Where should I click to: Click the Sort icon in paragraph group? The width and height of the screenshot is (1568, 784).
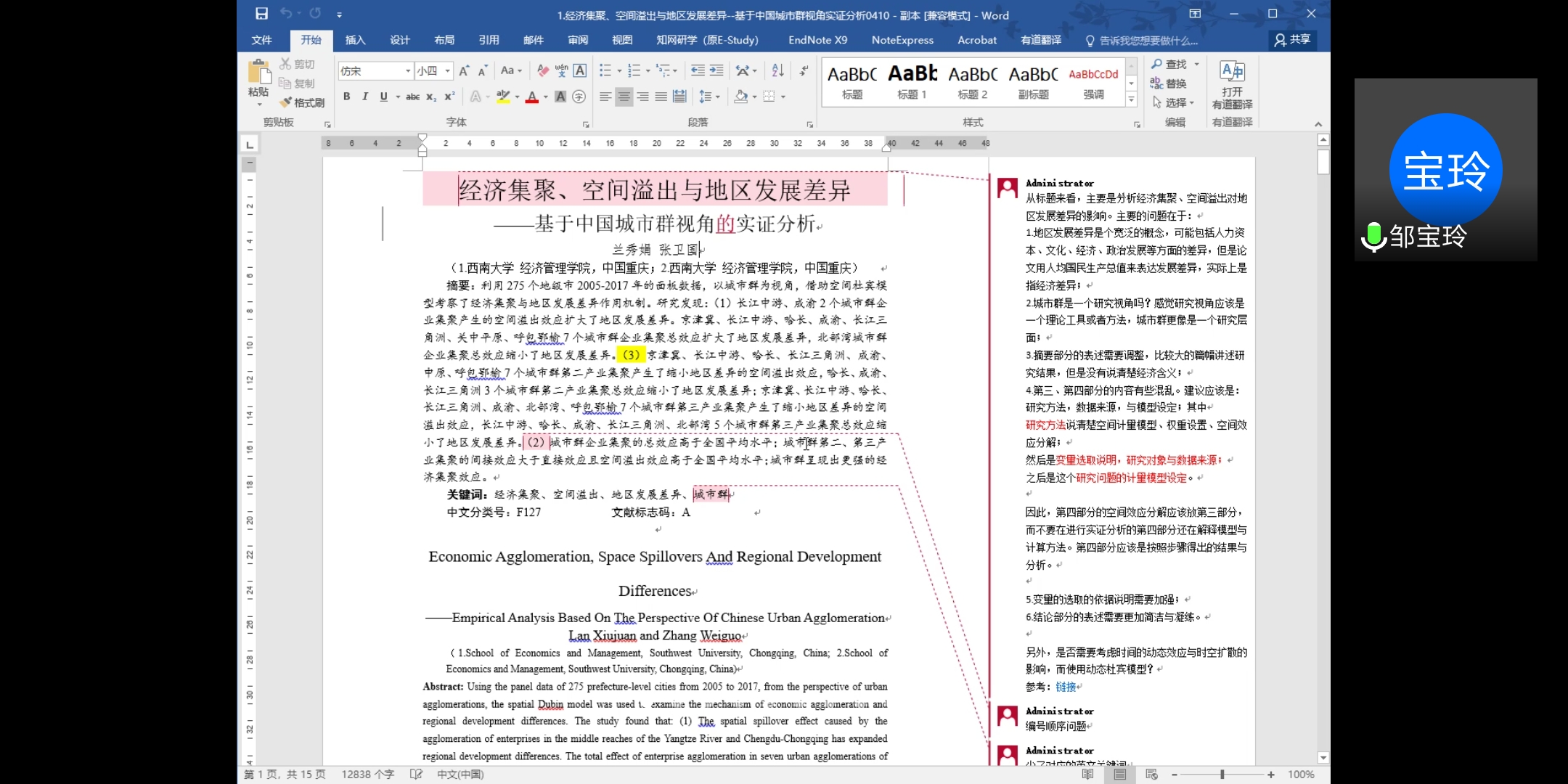[x=777, y=70]
